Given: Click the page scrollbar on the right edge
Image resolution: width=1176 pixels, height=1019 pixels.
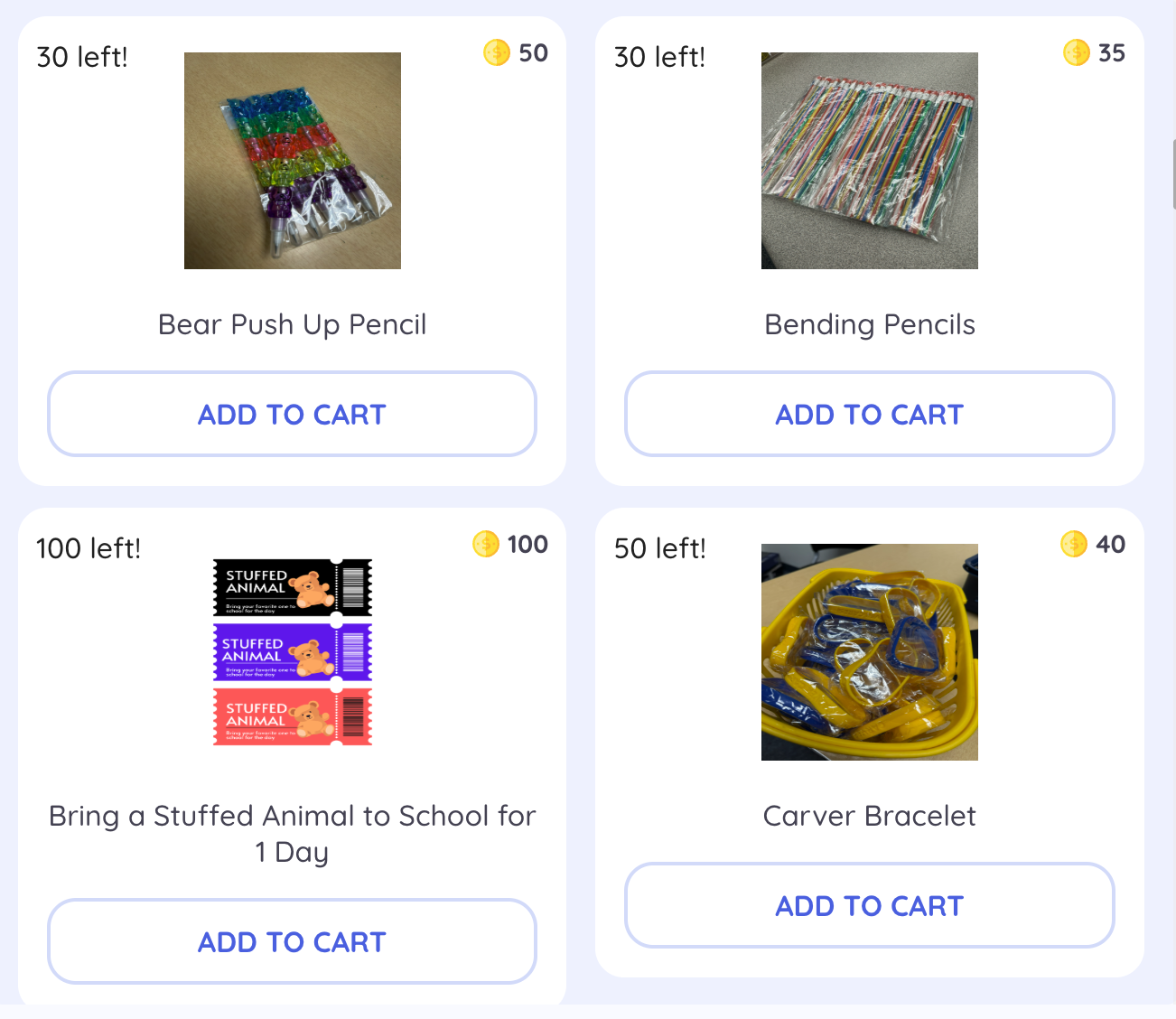Looking at the screenshot, I should pos(1172,174).
